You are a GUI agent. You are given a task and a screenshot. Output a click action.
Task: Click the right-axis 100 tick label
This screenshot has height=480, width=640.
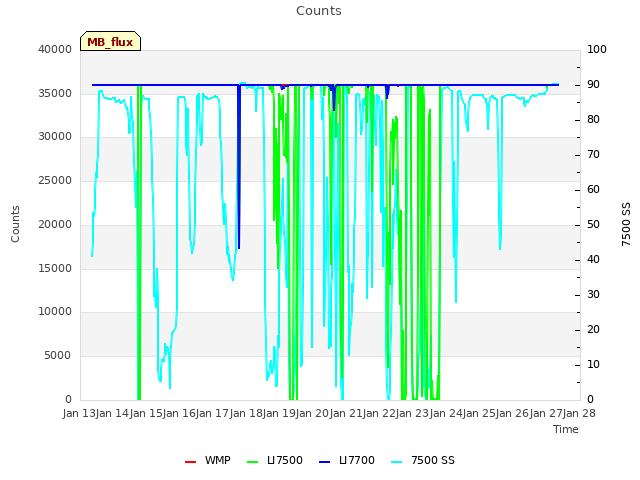597,49
